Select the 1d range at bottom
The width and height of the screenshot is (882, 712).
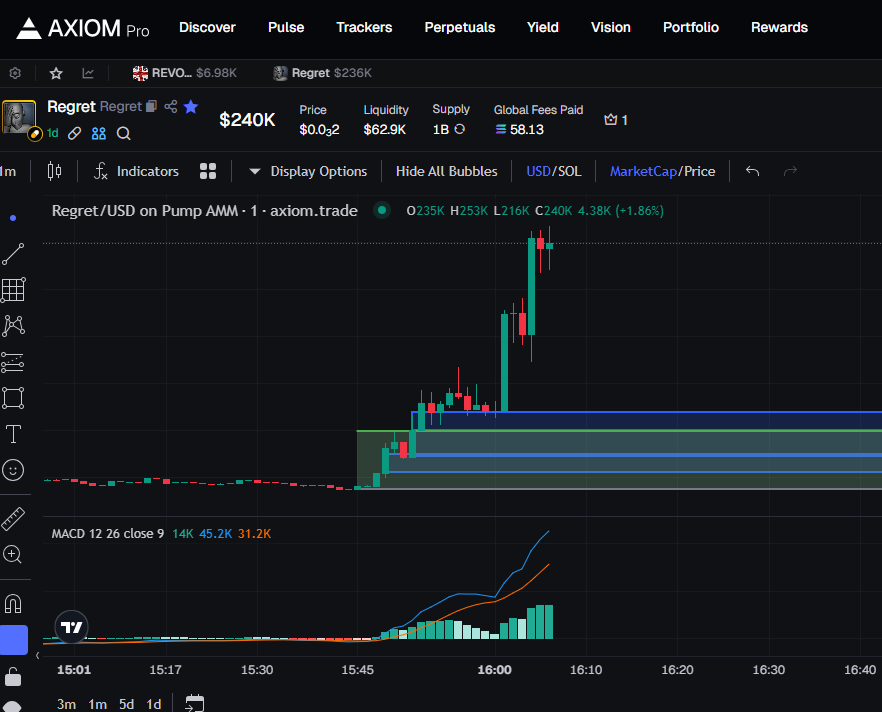[154, 704]
